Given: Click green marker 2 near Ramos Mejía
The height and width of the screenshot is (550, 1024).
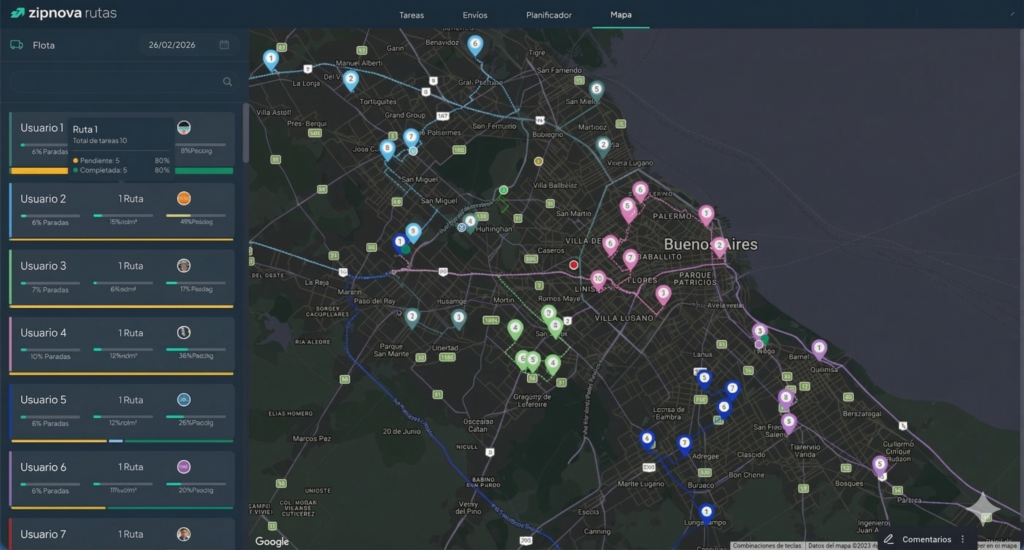Looking at the screenshot, I should [549, 314].
